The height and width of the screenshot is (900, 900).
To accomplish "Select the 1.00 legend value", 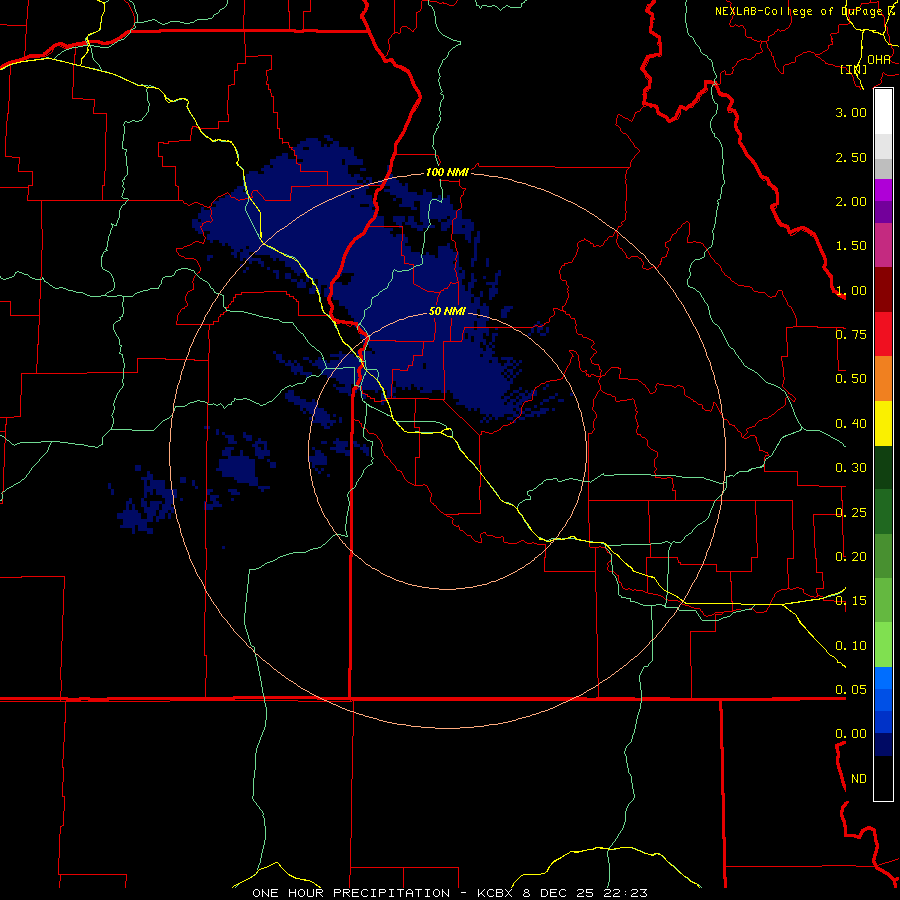I will click(x=851, y=290).
